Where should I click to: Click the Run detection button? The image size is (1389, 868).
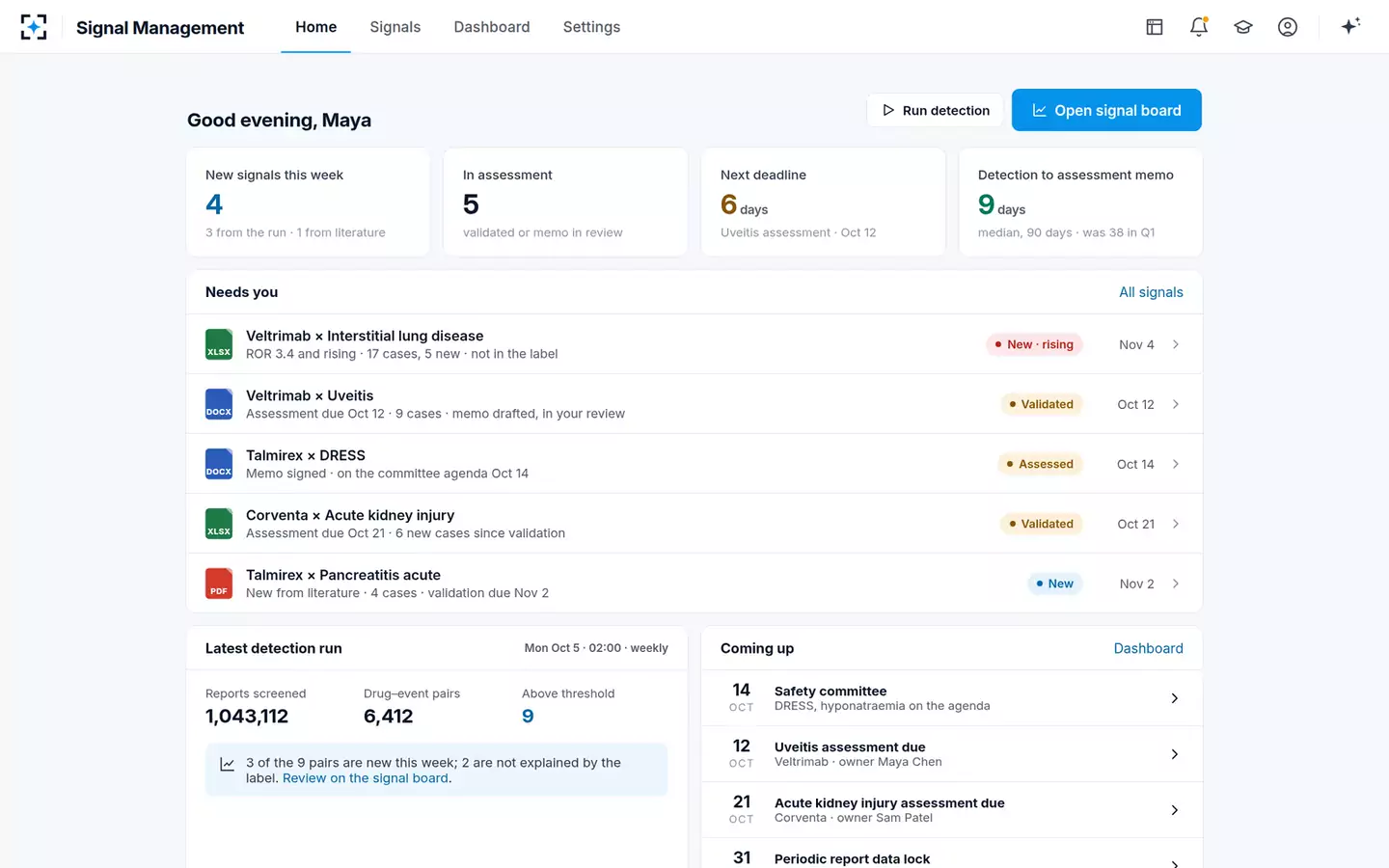(x=936, y=110)
